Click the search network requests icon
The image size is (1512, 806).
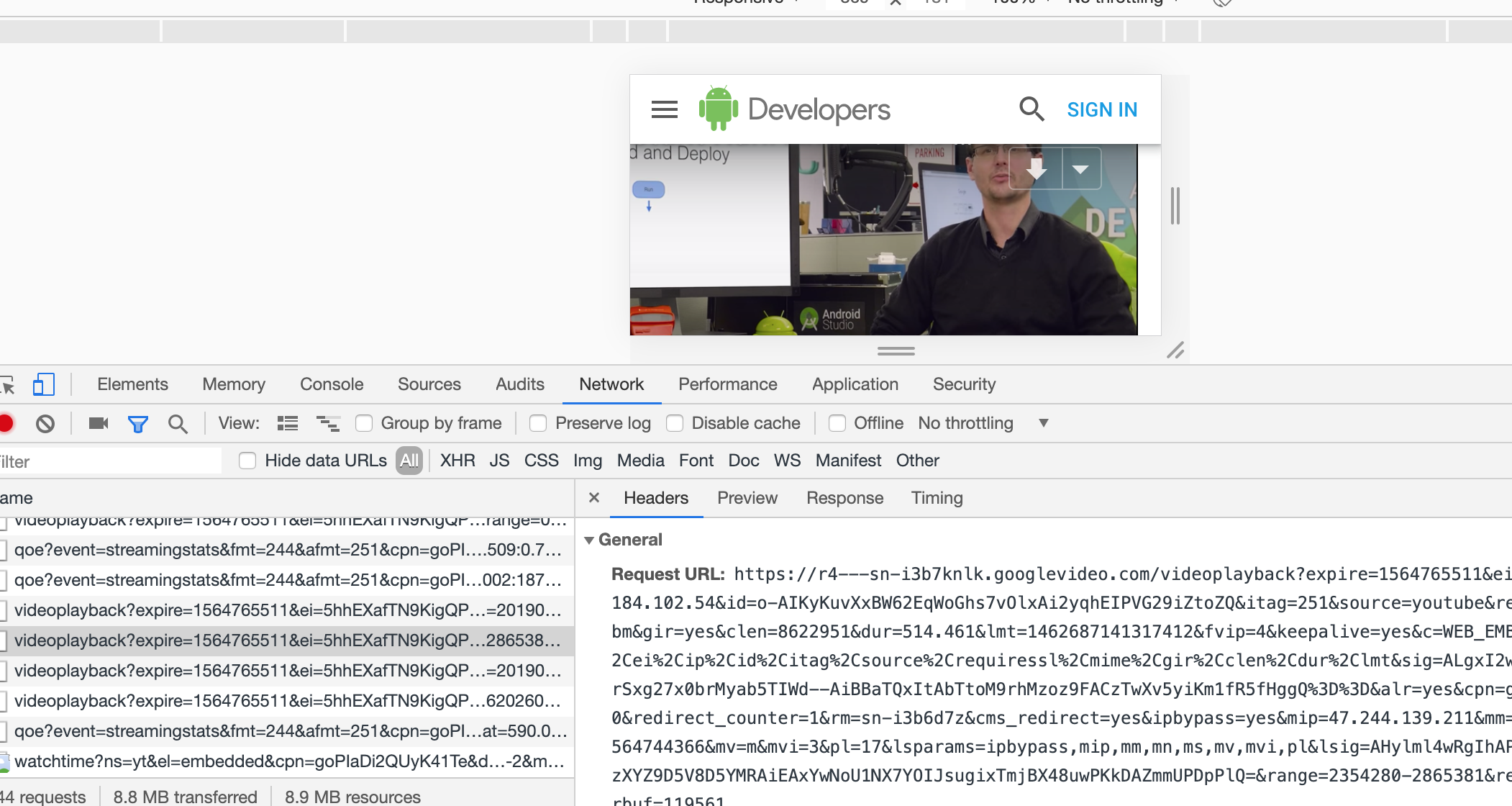point(177,423)
